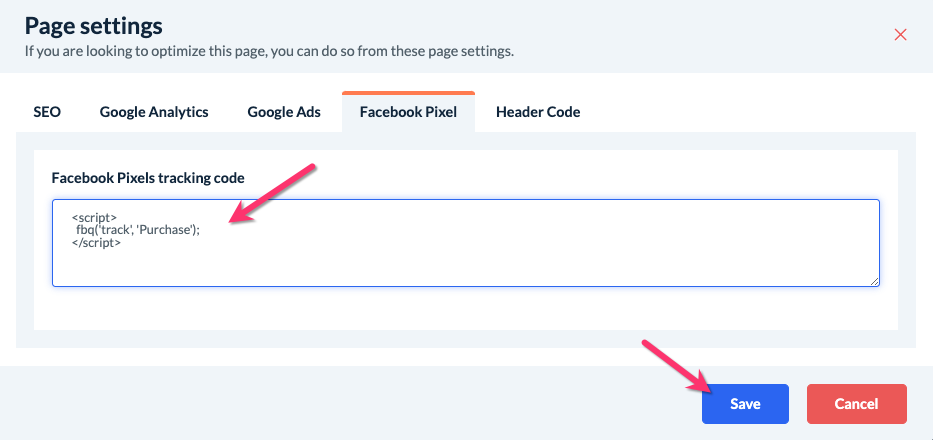Viewport: 933px width, 440px height.
Task: Close the Page settings dialog
Action: pyautogui.click(x=900, y=34)
